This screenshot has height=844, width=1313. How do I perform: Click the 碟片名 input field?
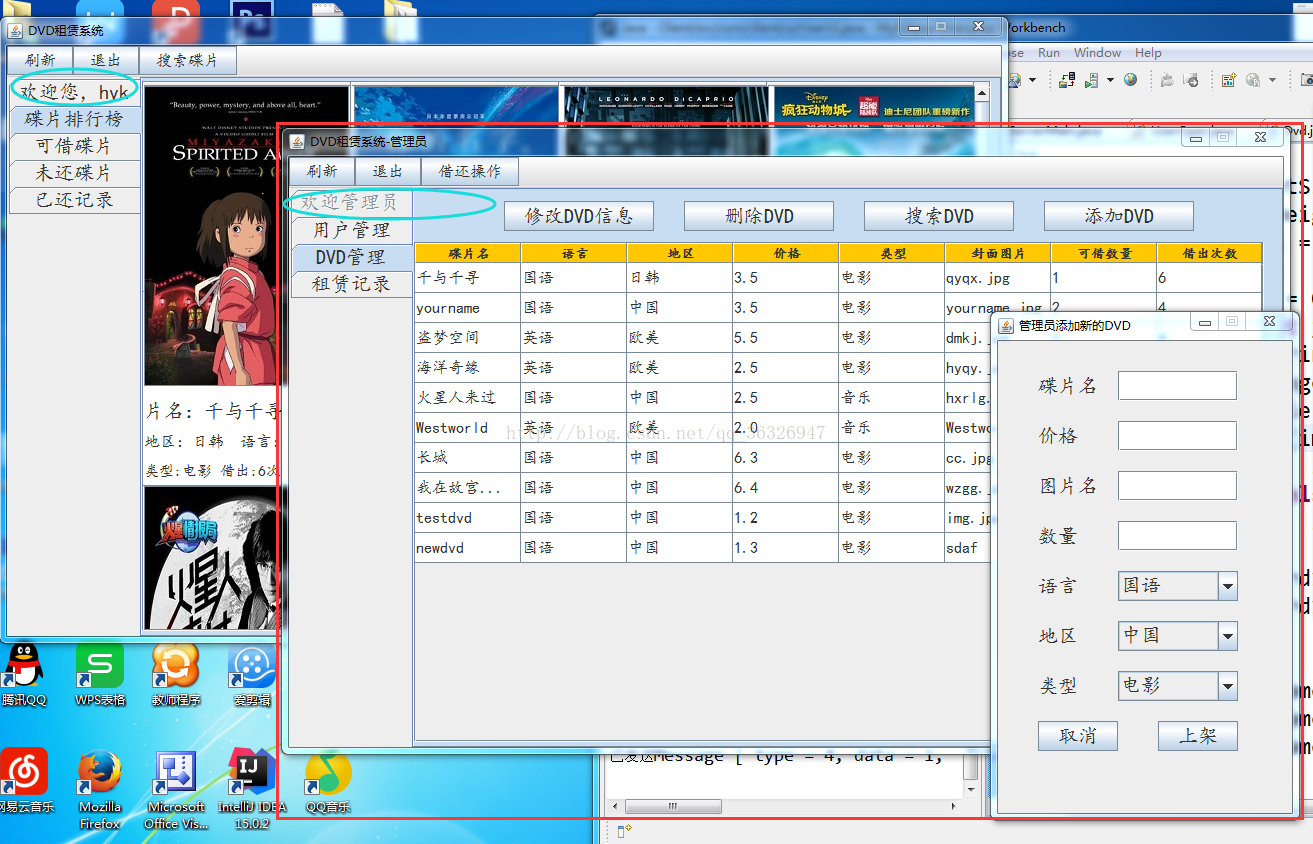tap(1177, 386)
